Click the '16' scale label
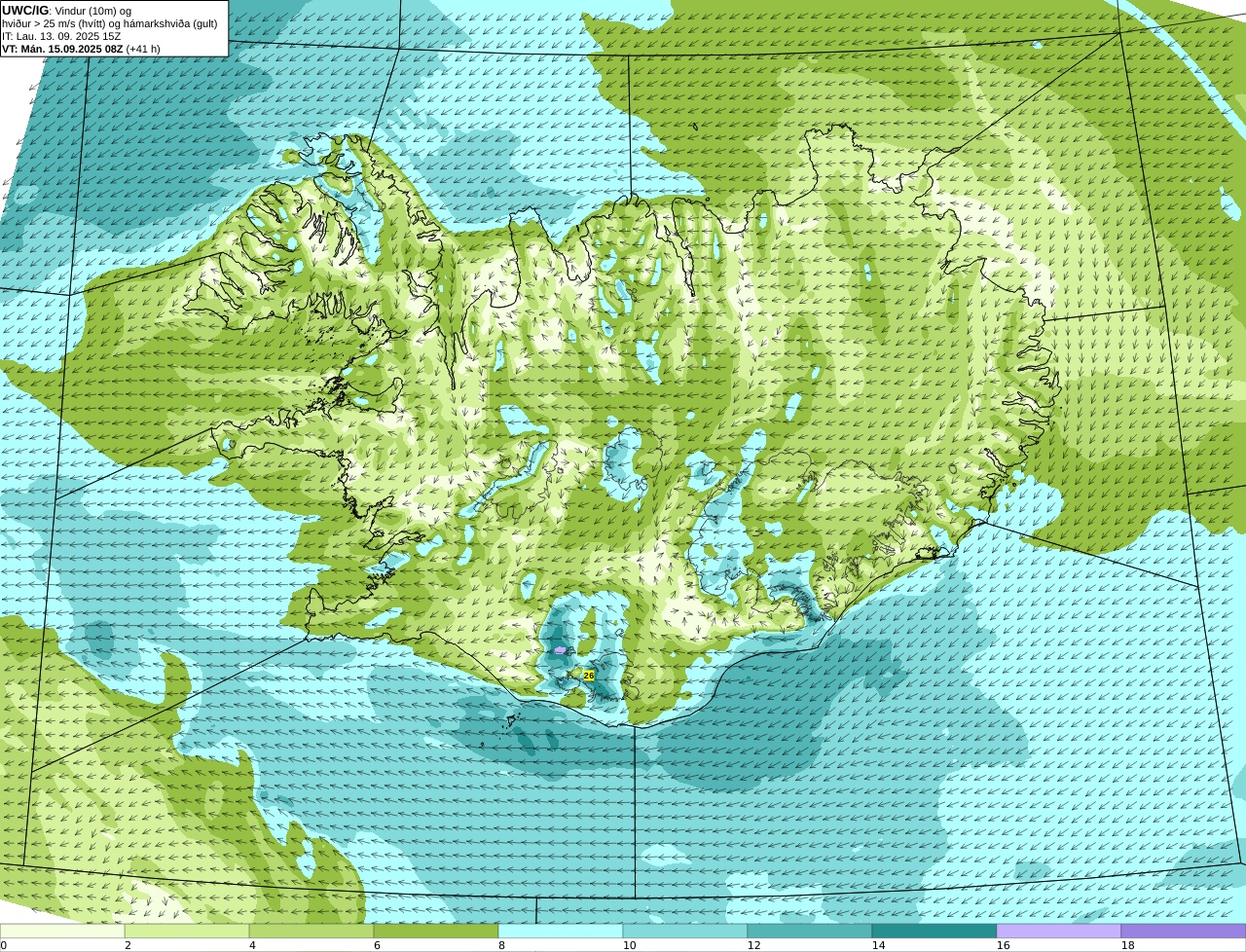Viewport: 1246px width, 952px height. click(1004, 945)
